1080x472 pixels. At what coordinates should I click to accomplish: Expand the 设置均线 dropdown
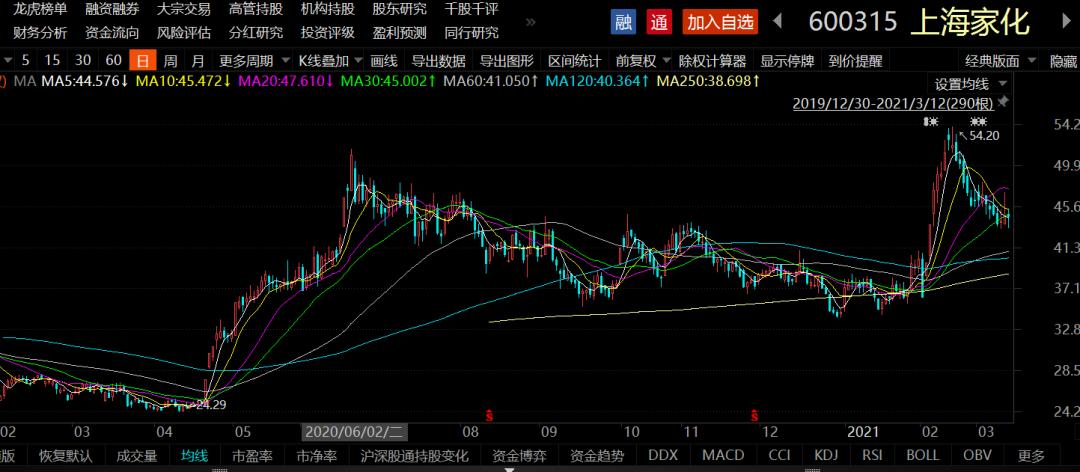pos(970,84)
